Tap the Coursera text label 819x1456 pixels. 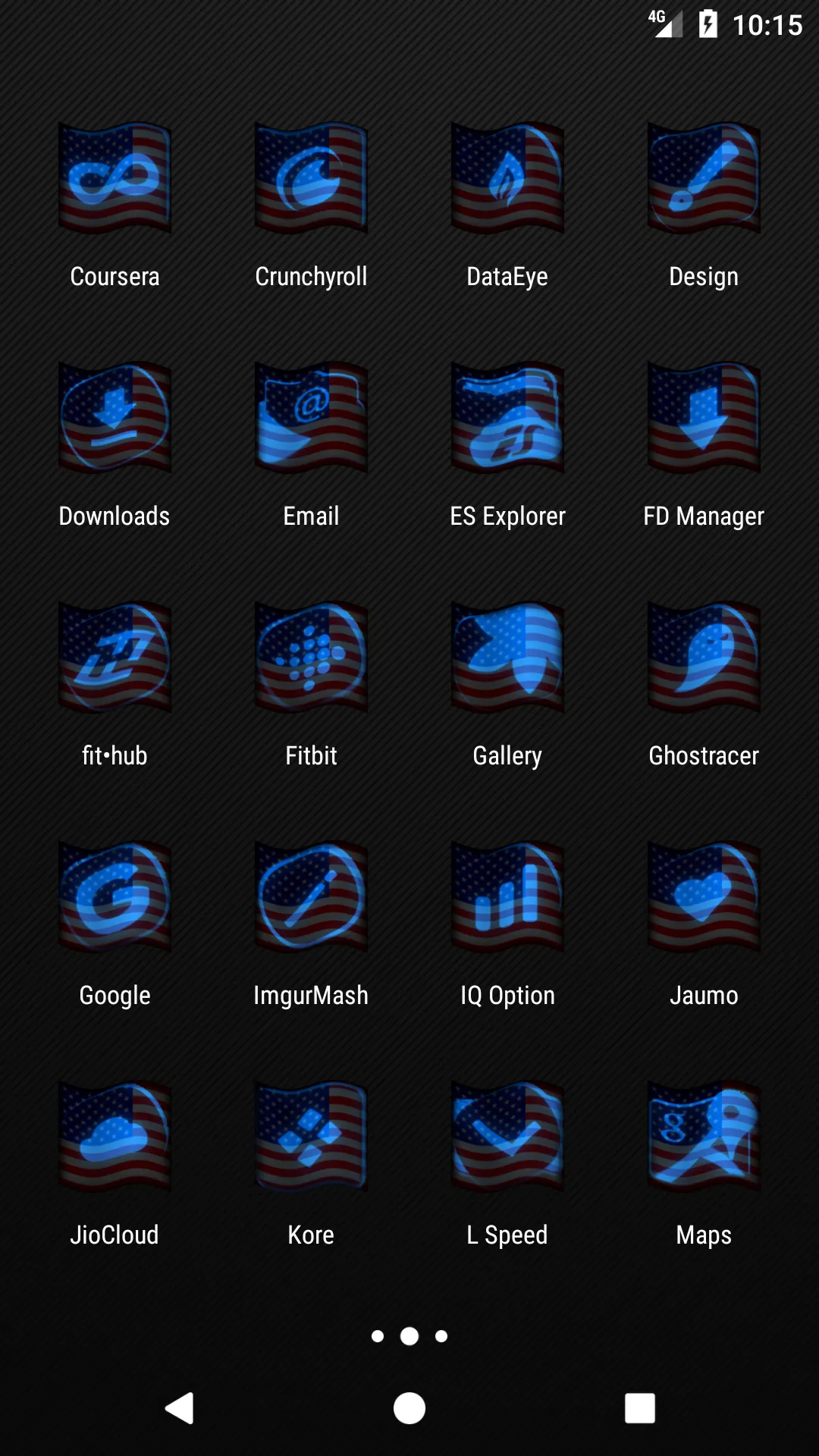point(115,277)
